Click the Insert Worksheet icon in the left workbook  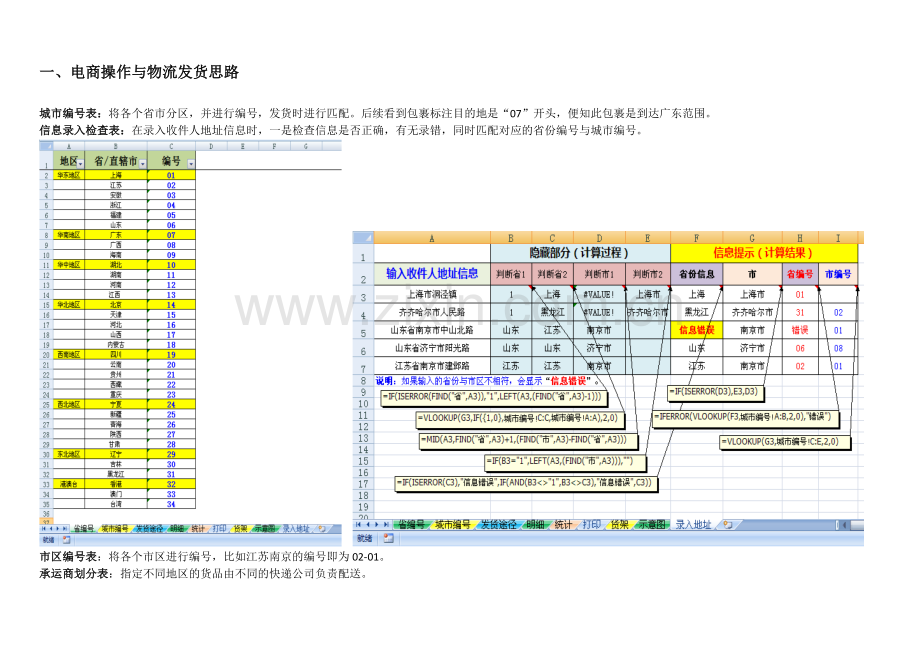(x=320, y=526)
